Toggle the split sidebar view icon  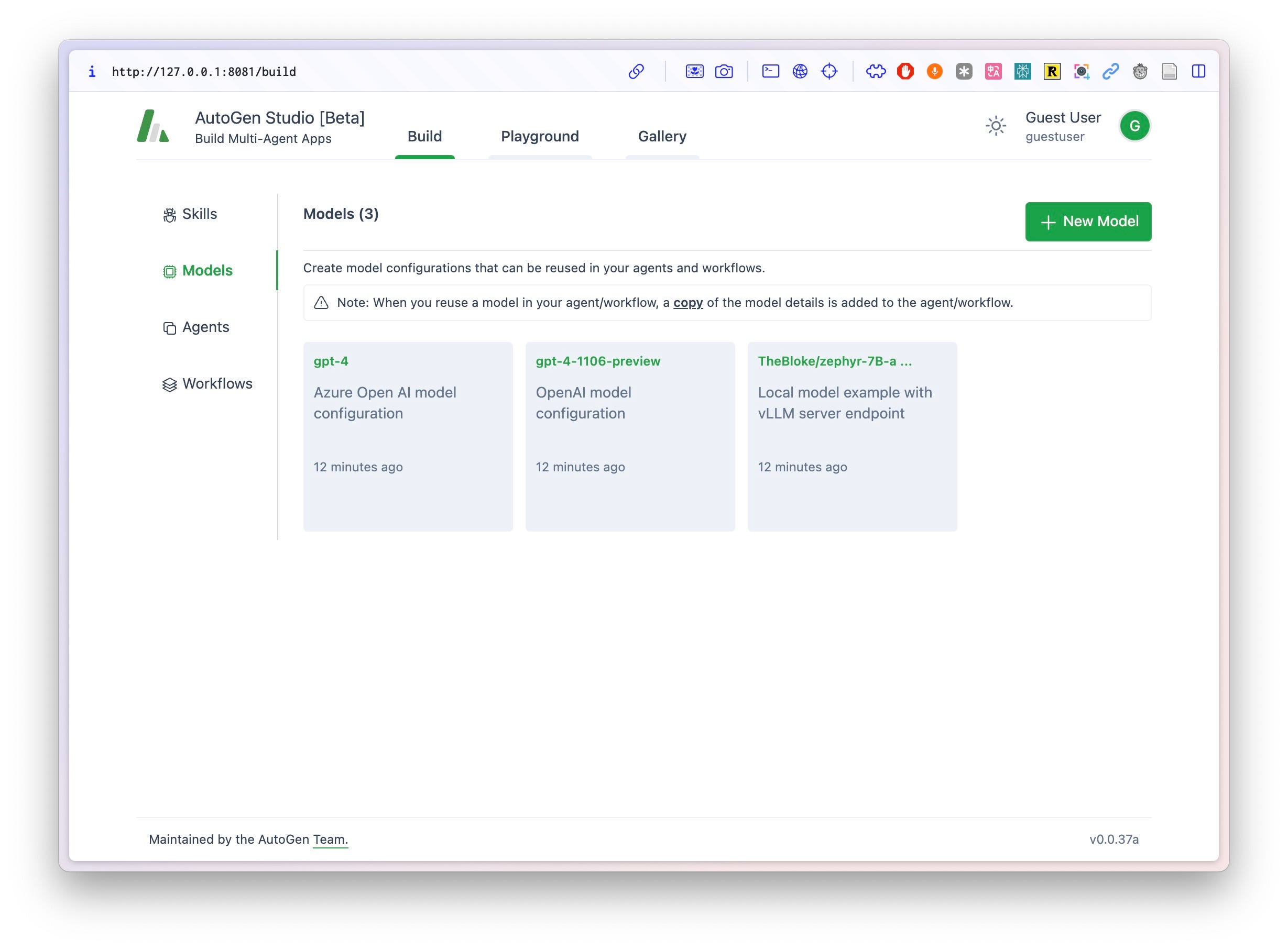[x=1198, y=71]
